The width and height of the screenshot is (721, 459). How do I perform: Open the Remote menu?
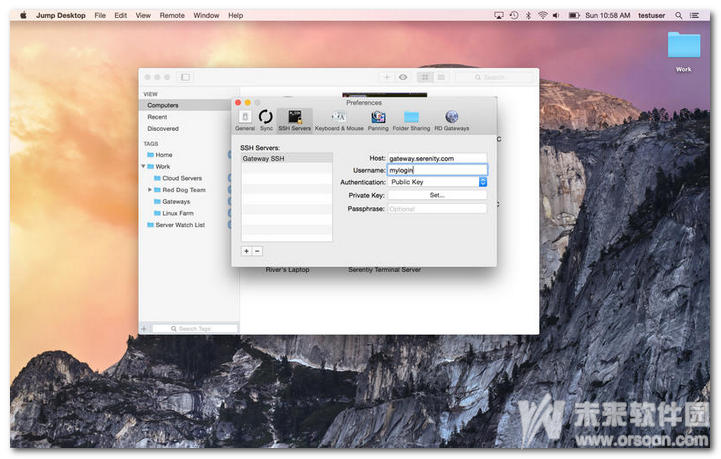172,15
